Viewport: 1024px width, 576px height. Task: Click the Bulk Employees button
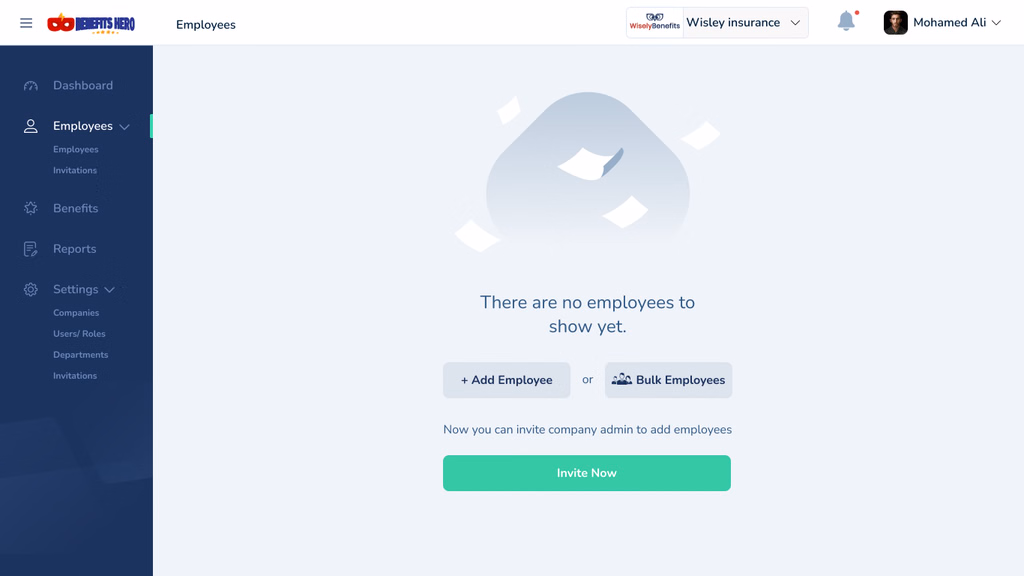click(x=668, y=380)
